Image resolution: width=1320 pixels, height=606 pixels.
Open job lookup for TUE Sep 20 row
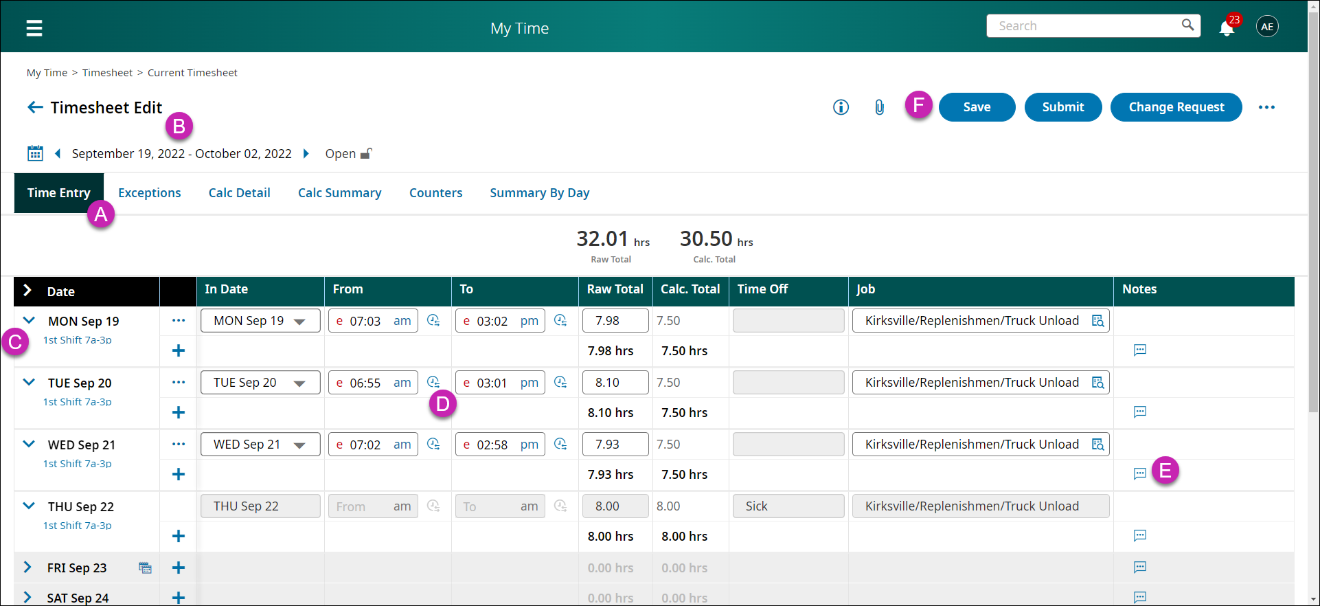tap(1097, 382)
